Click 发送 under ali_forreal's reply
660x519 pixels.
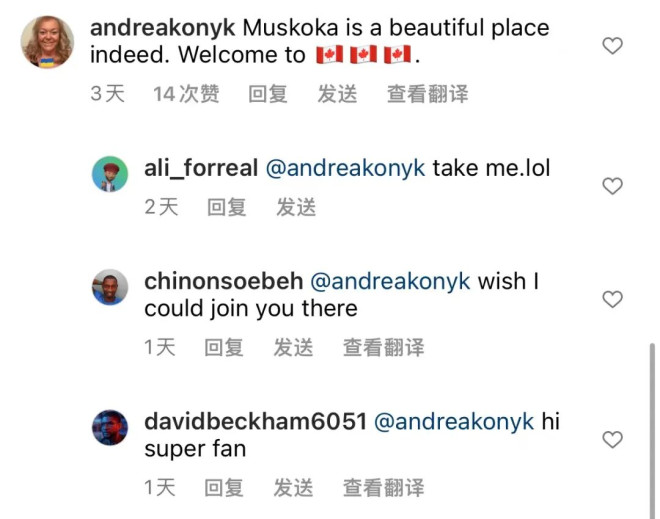coord(296,207)
